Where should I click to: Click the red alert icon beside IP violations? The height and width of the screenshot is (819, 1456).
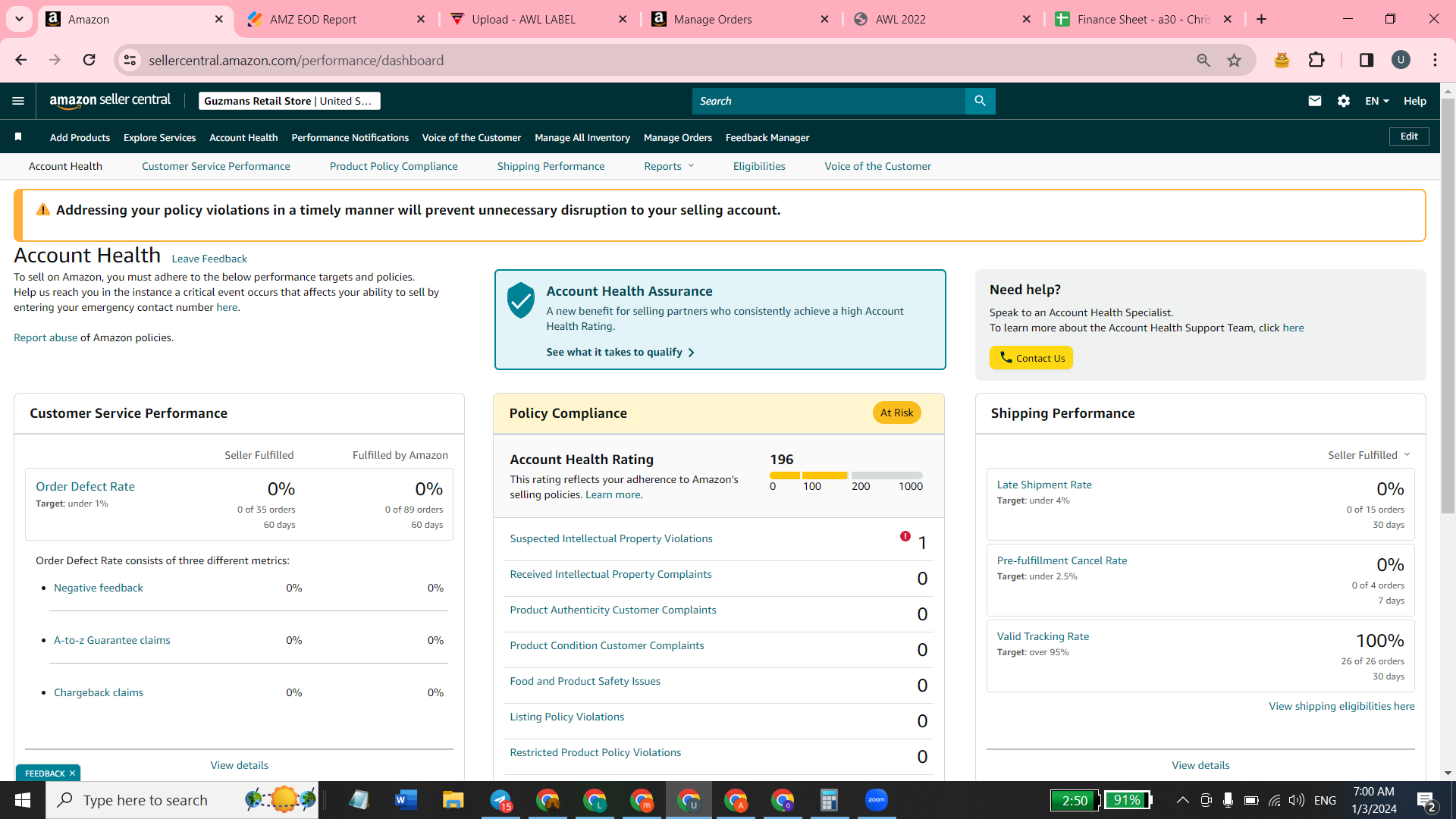tap(905, 536)
